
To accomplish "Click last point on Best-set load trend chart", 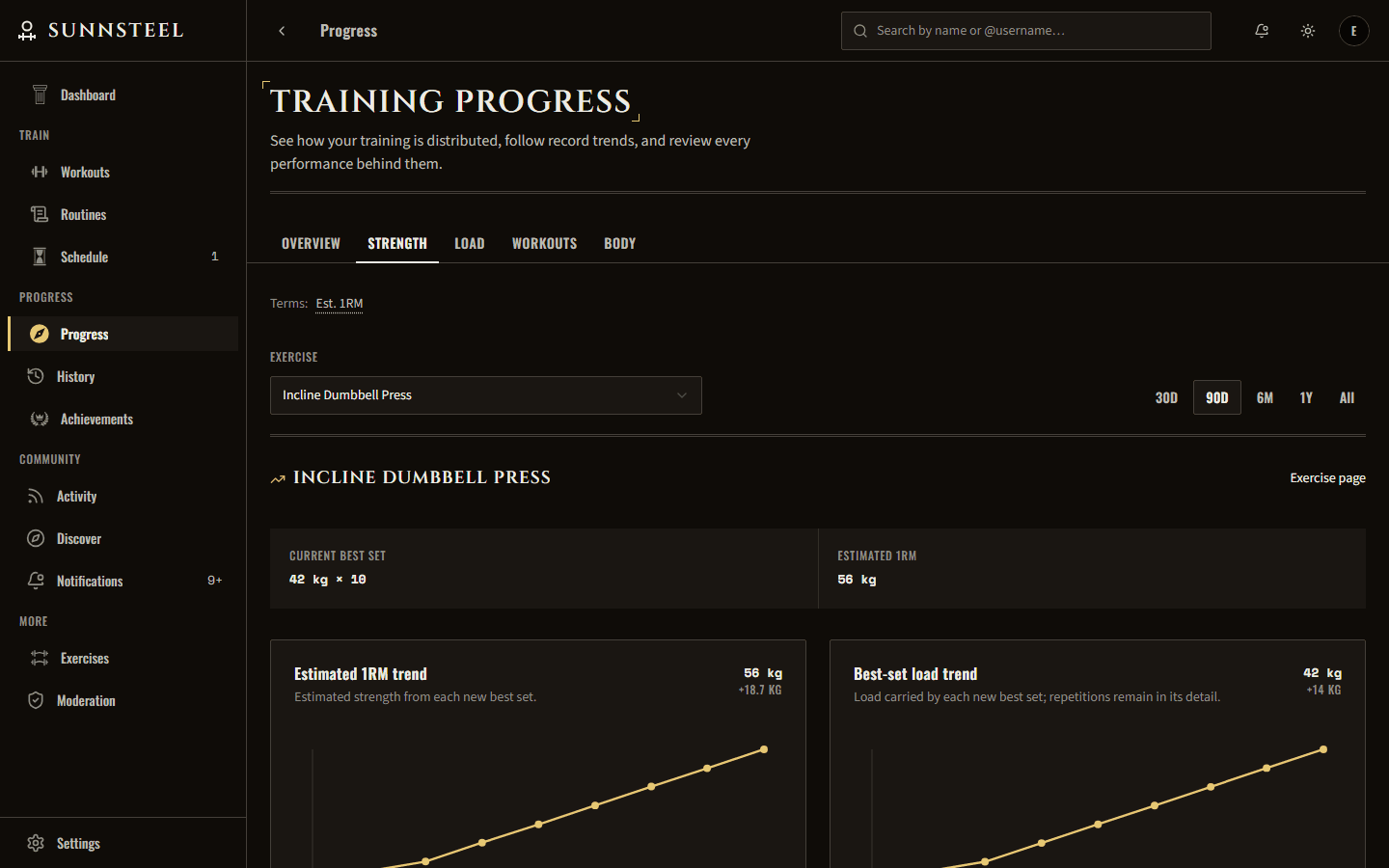I will (x=1323, y=749).
